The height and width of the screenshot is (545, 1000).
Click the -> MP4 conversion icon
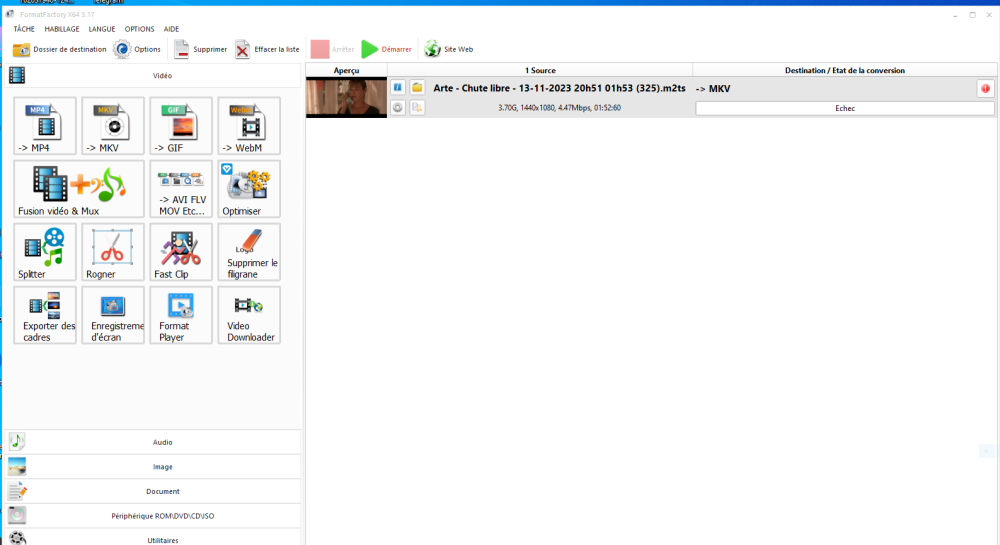tap(45, 126)
